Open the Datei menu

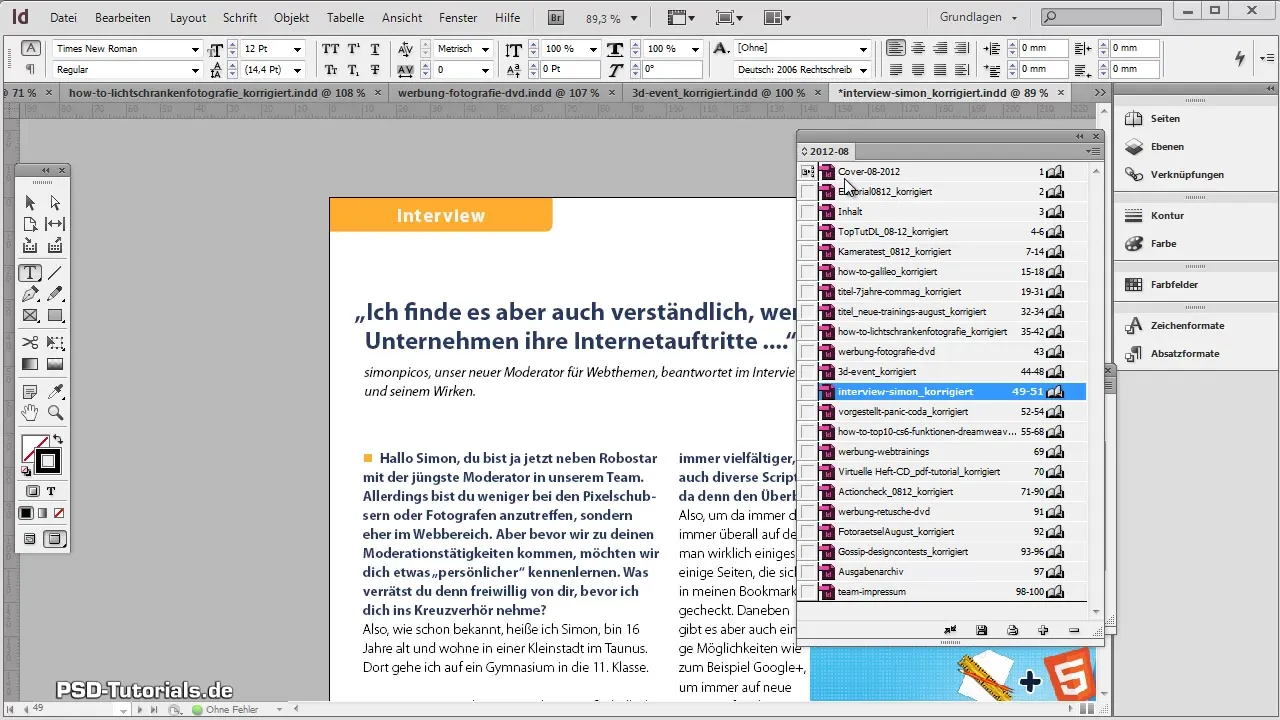click(x=63, y=18)
